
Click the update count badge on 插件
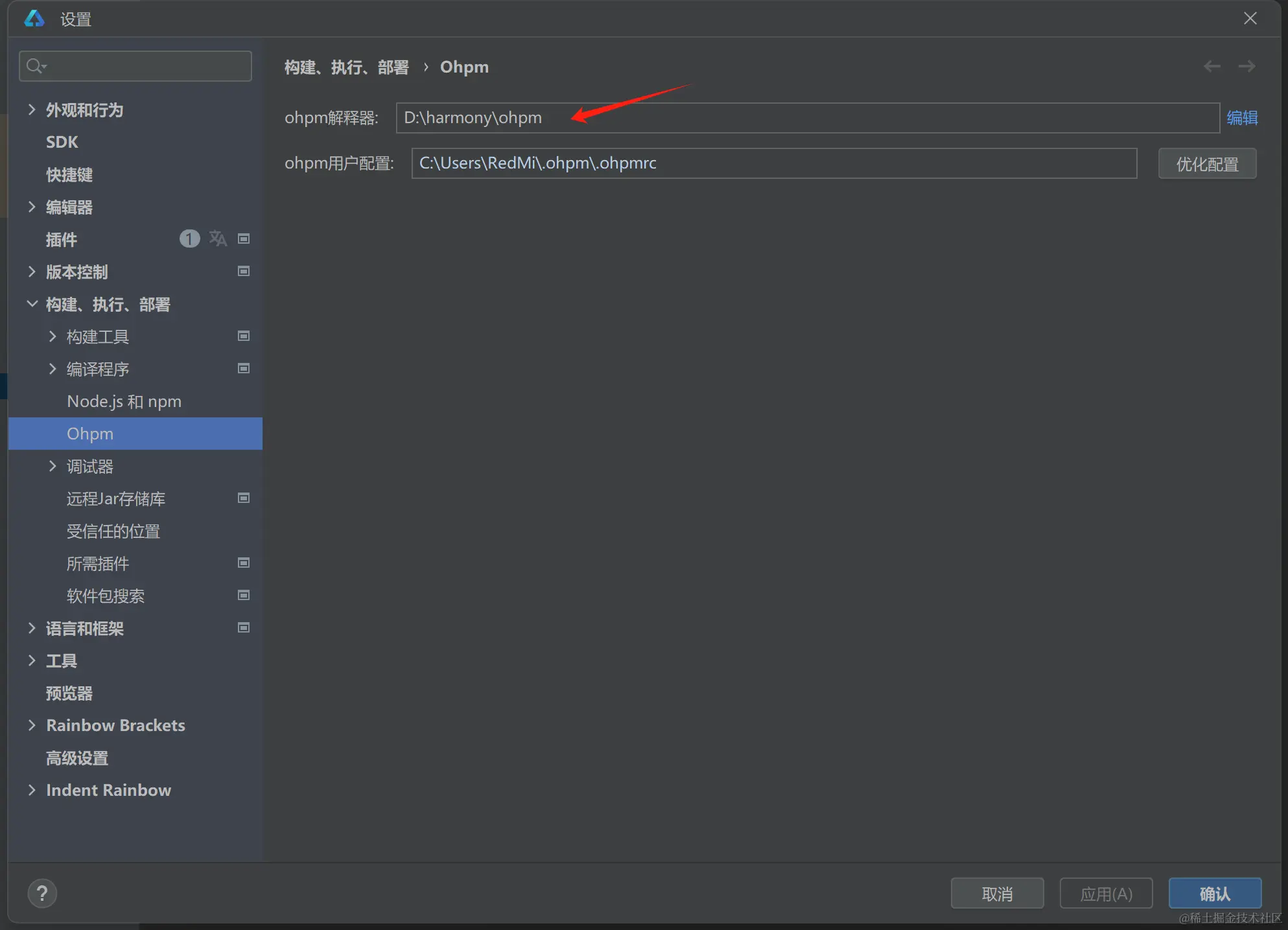189,239
